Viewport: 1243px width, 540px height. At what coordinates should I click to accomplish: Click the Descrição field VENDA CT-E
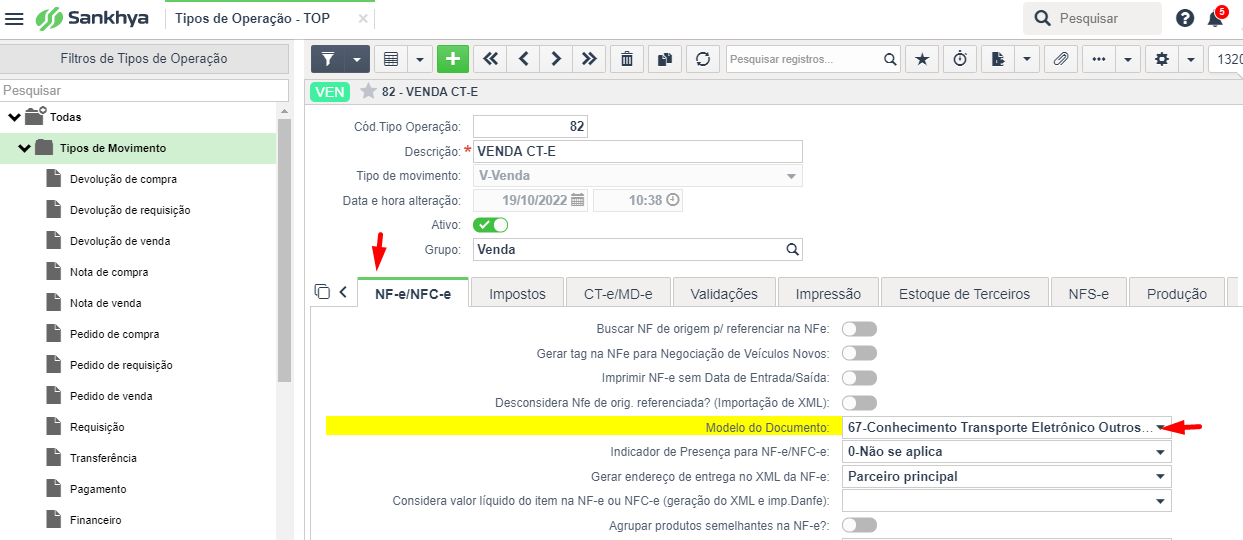[637, 151]
